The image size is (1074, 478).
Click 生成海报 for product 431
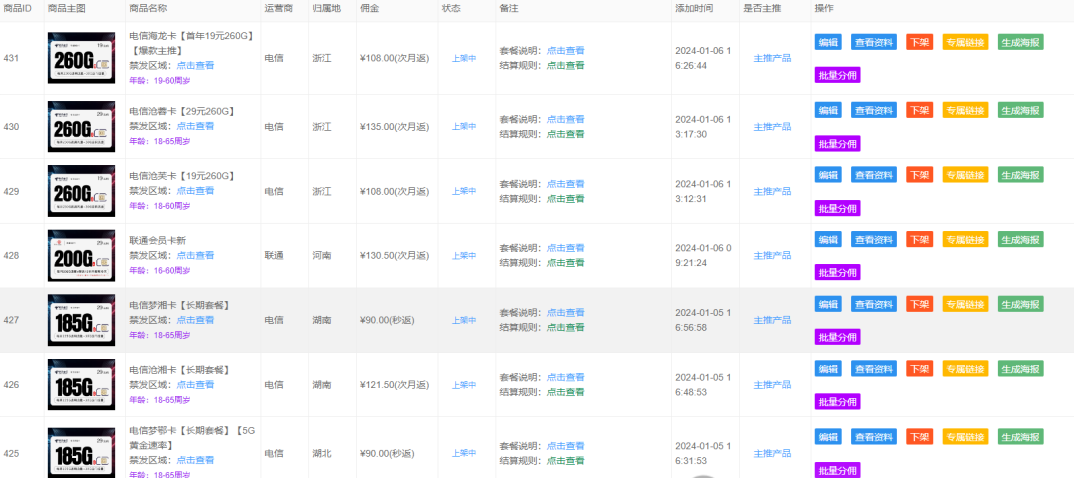click(x=1021, y=42)
